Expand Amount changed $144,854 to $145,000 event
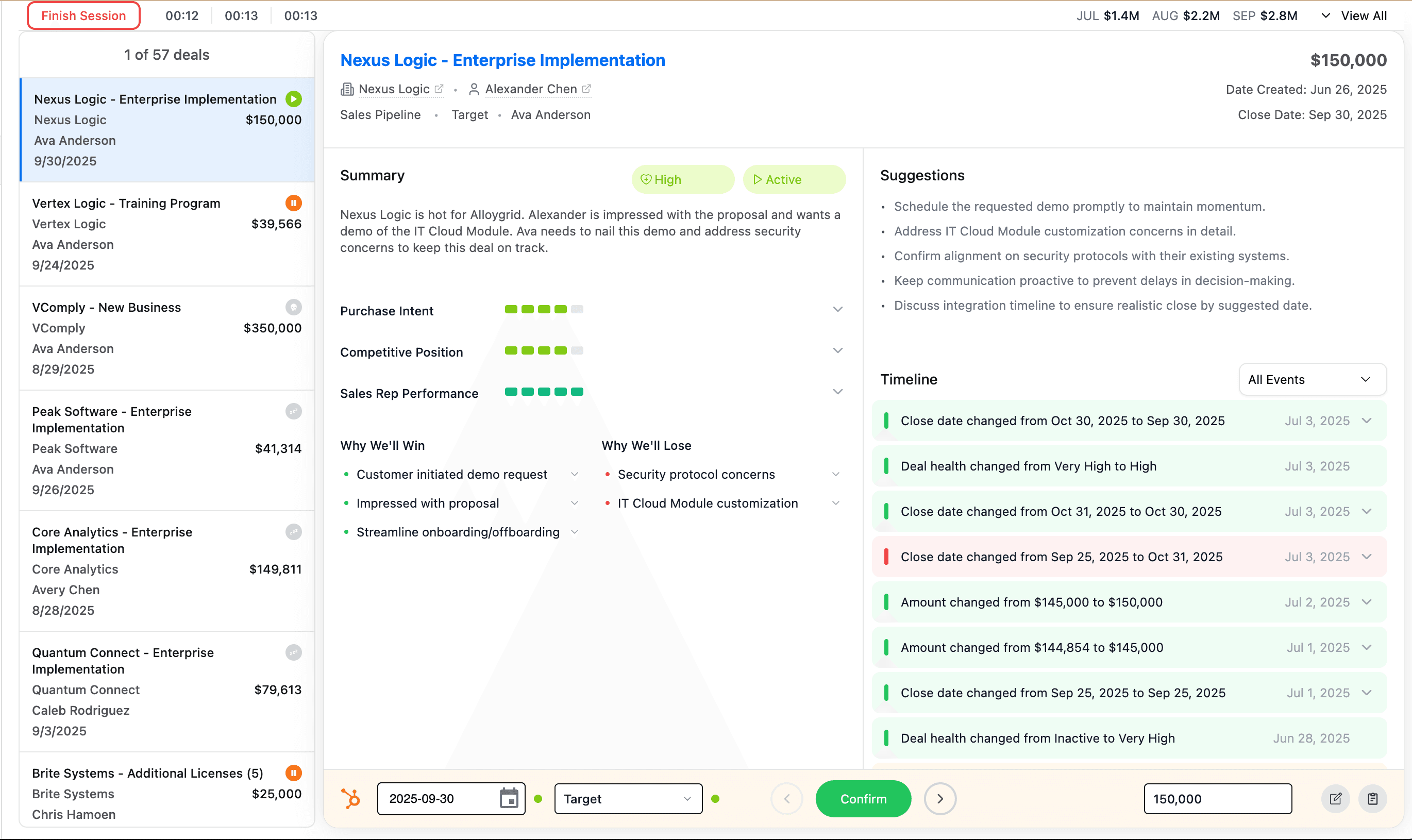The image size is (1412, 840). click(x=1367, y=647)
